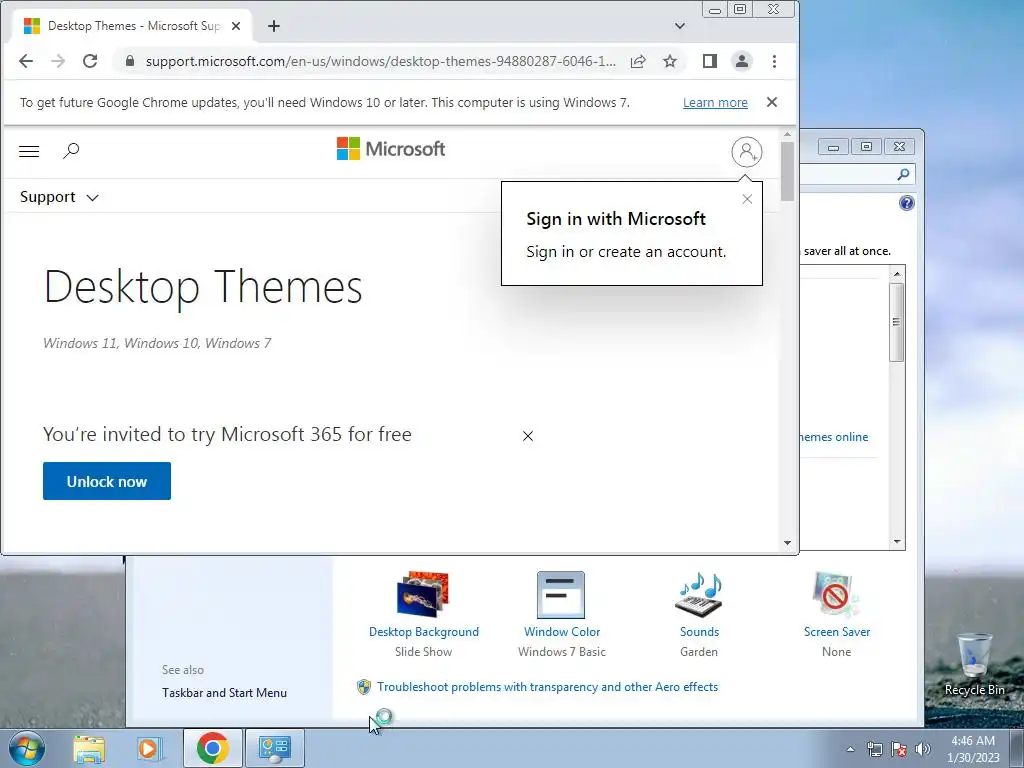This screenshot has height=768, width=1024.
Task: Dismiss the Chrome update infobar
Action: [x=772, y=103]
